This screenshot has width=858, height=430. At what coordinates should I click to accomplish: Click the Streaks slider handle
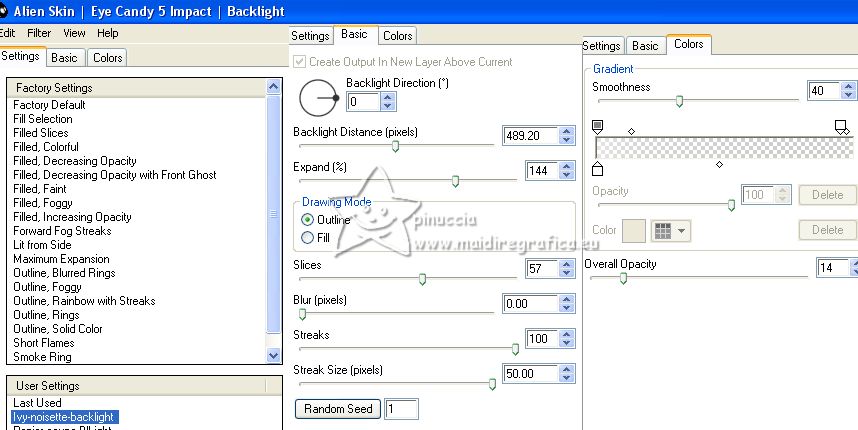coord(515,349)
